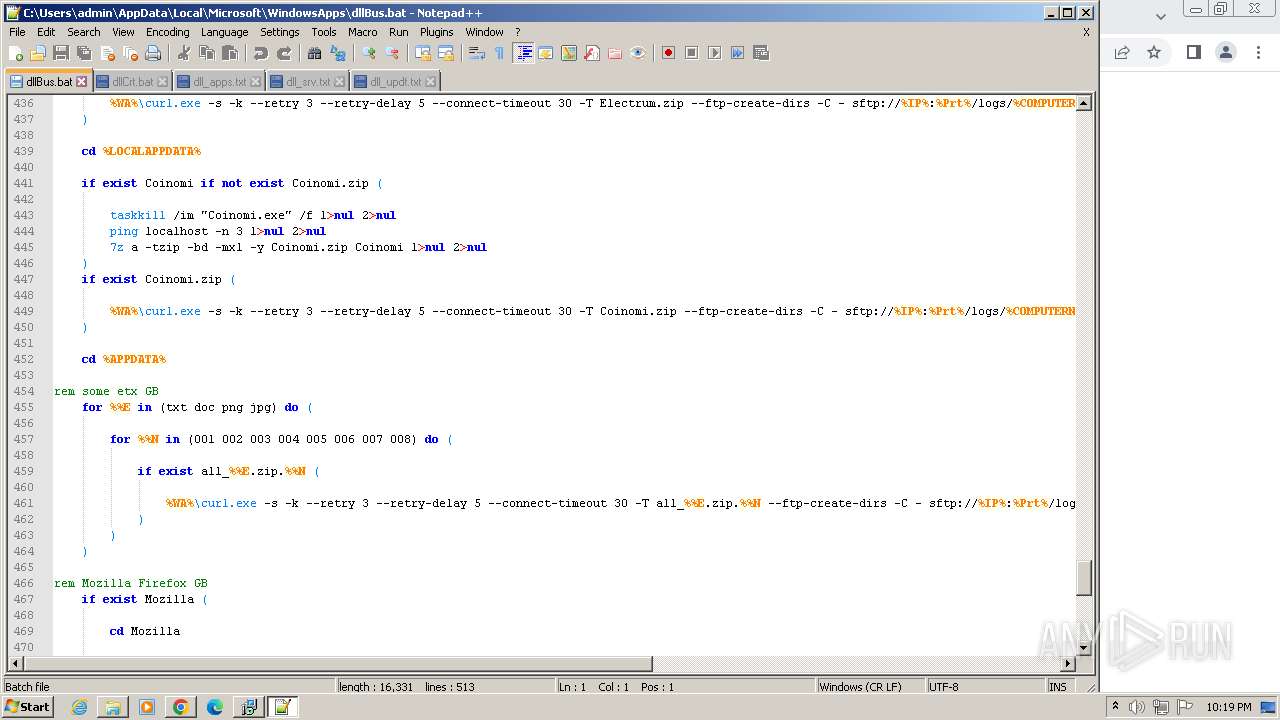This screenshot has width=1280, height=720.
Task: Open Folder as Workspace icon
Action: pyautogui.click(x=615, y=53)
